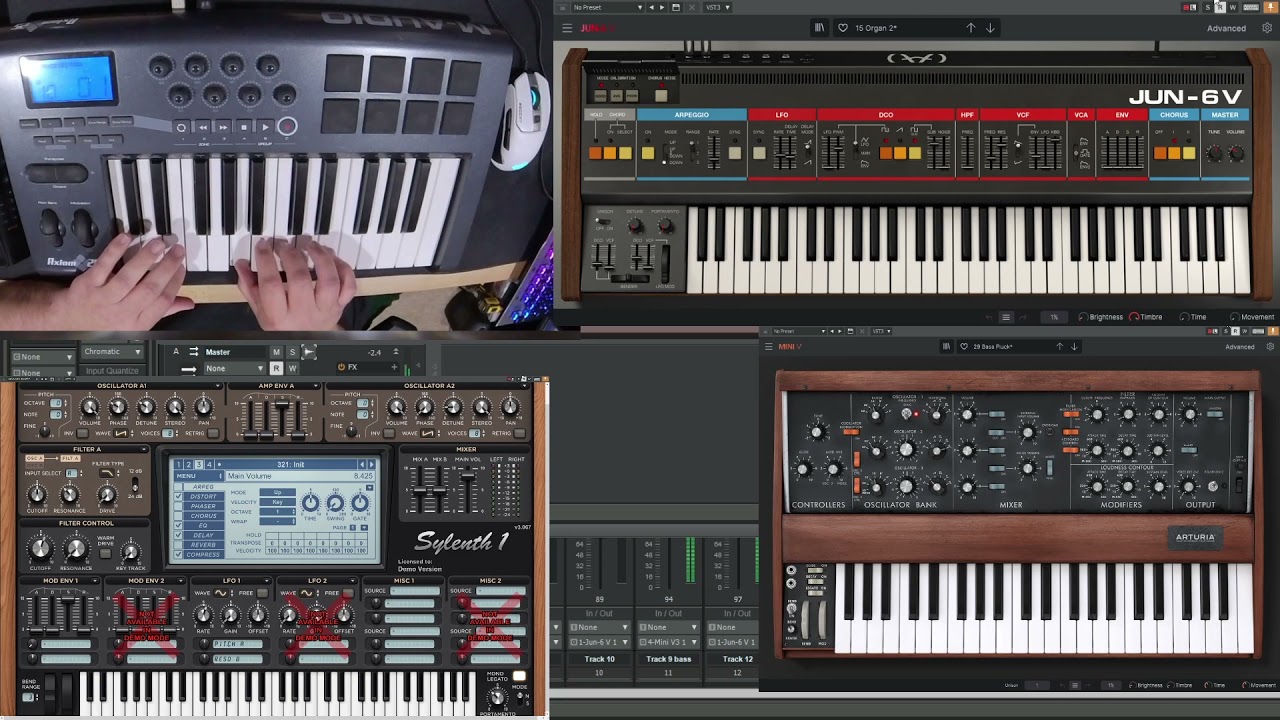This screenshot has width=1280, height=720.
Task: Open the Jun-6 V hamburger menu
Action: click(x=567, y=28)
